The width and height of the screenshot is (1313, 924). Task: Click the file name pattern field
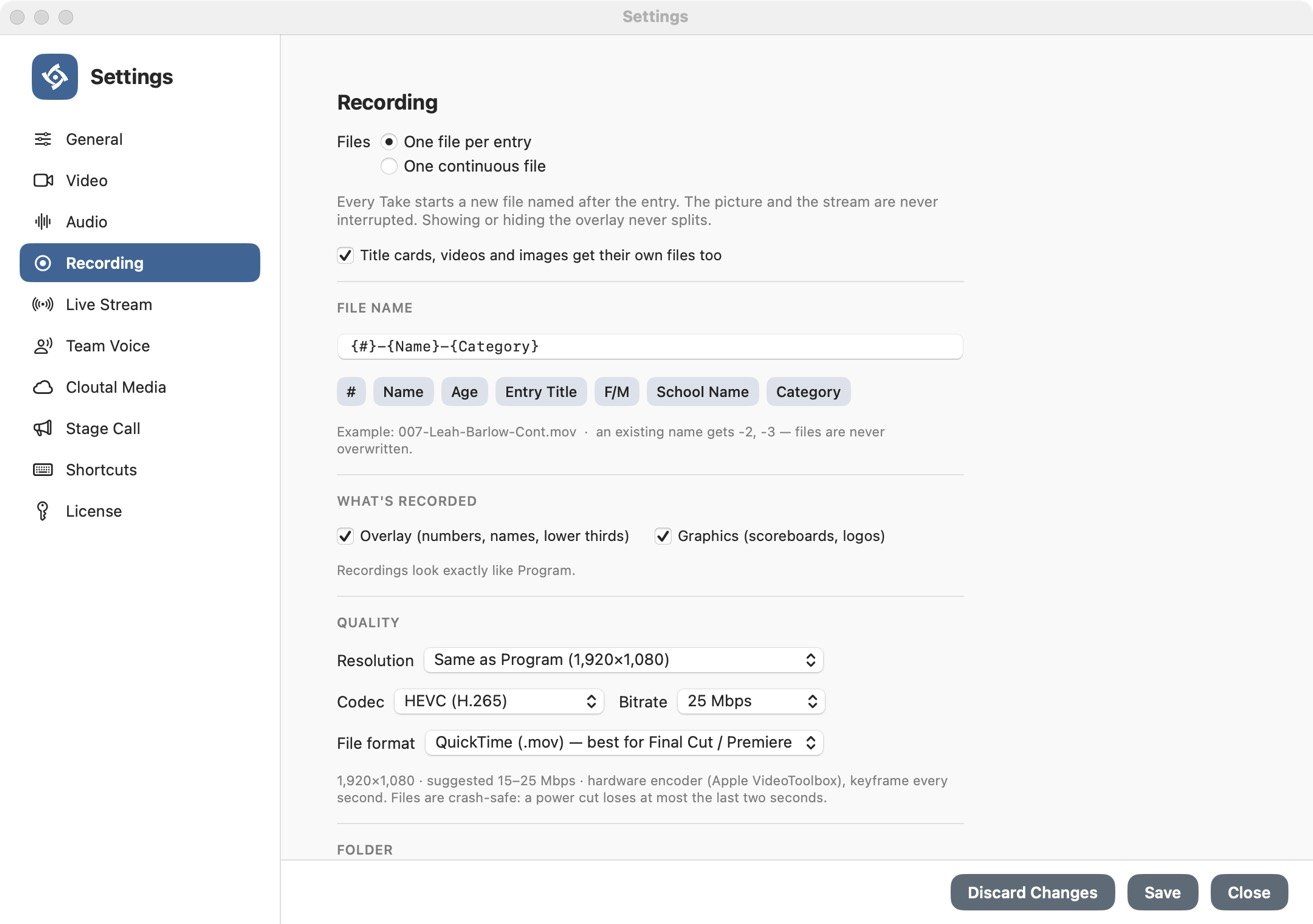(650, 346)
